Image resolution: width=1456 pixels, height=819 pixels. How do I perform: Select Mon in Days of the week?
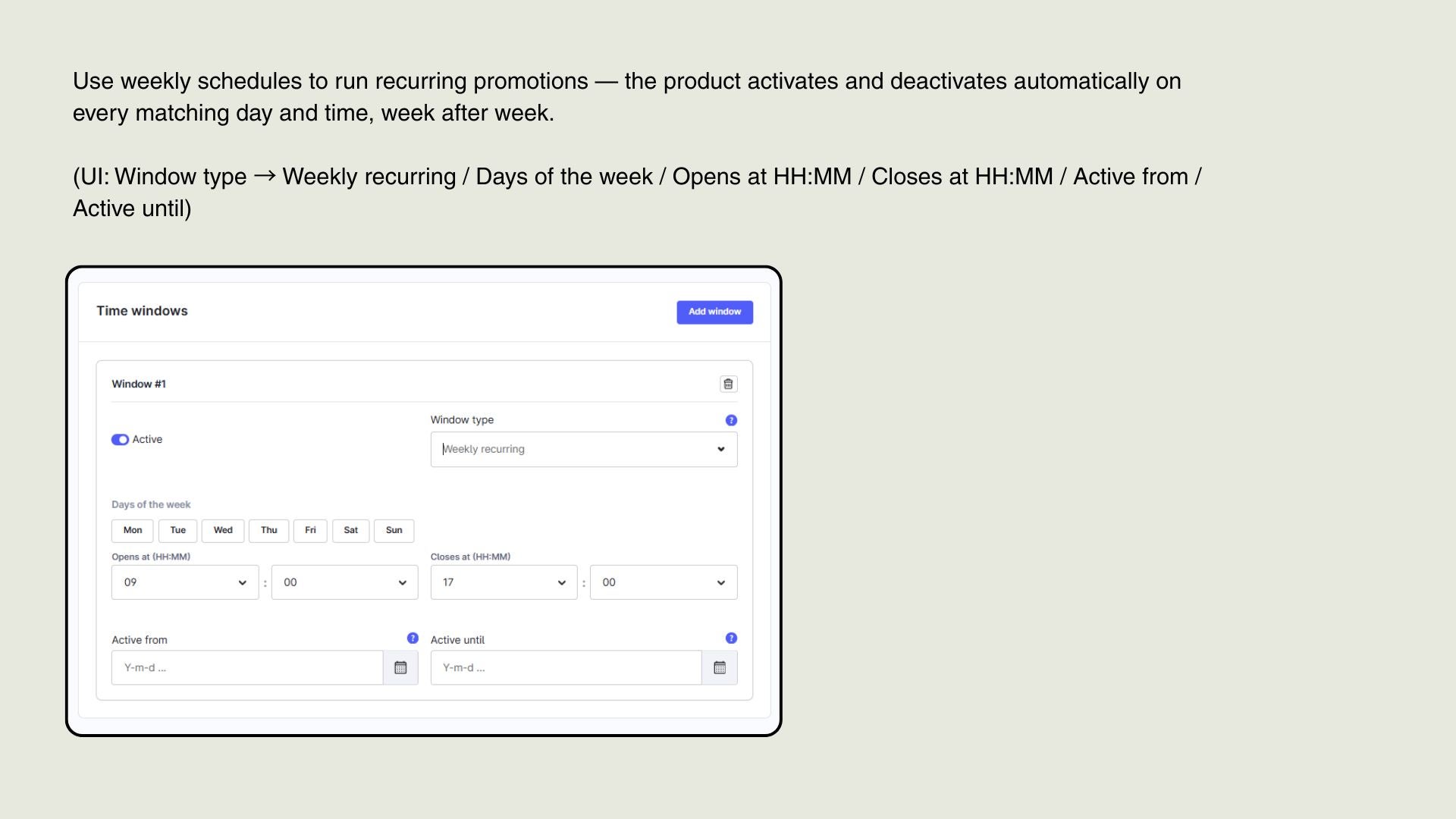click(x=133, y=531)
